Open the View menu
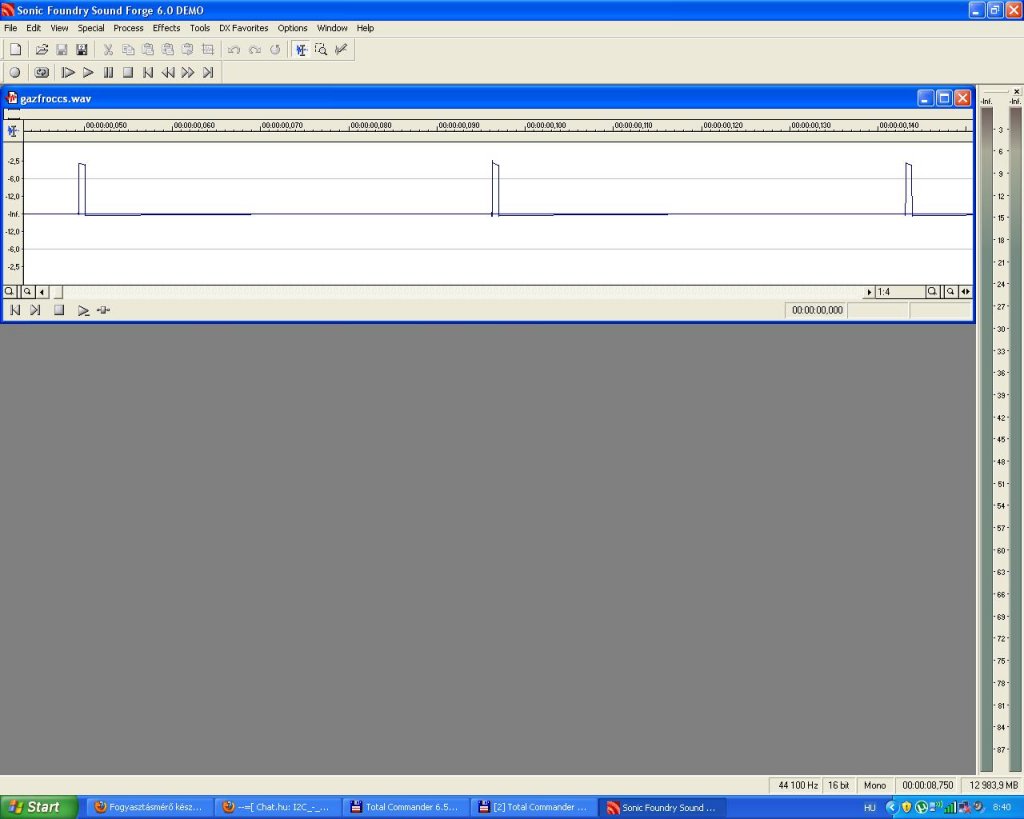This screenshot has width=1024, height=819. pyautogui.click(x=59, y=28)
